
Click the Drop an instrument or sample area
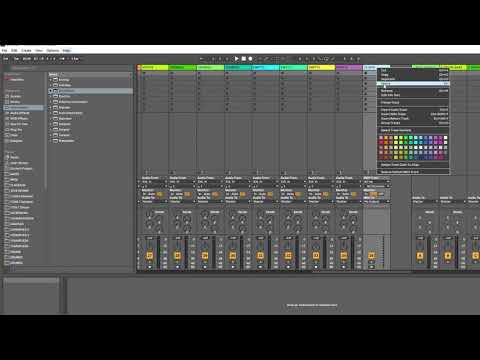(312, 305)
